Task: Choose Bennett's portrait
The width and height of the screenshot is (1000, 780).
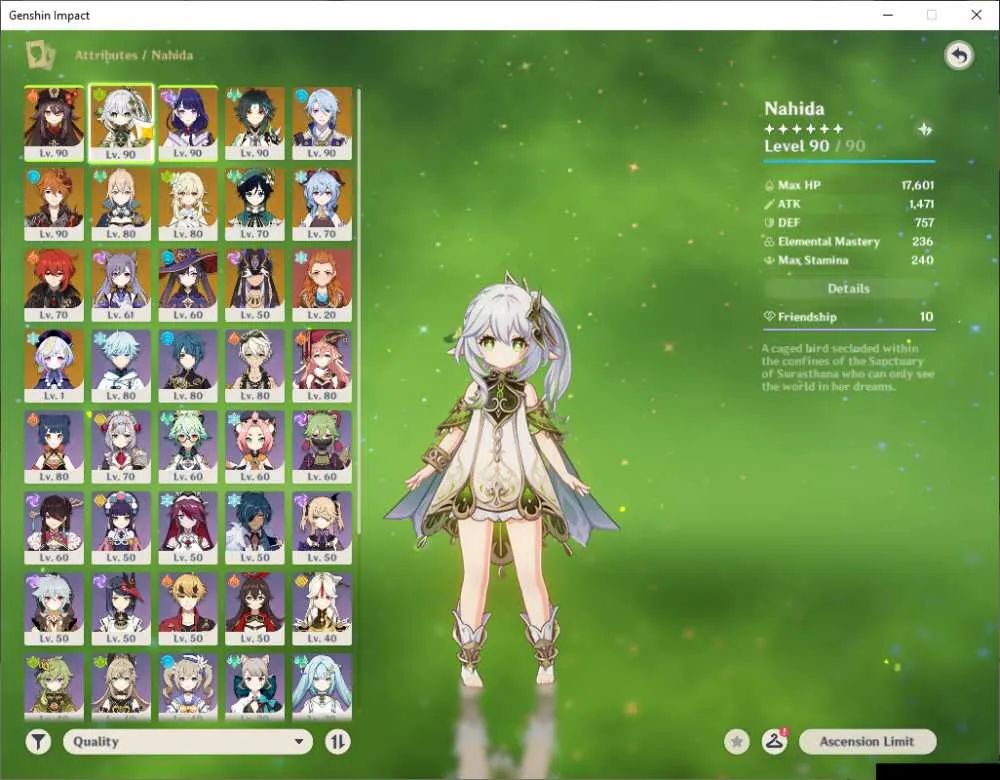Action: pyautogui.click(x=255, y=366)
